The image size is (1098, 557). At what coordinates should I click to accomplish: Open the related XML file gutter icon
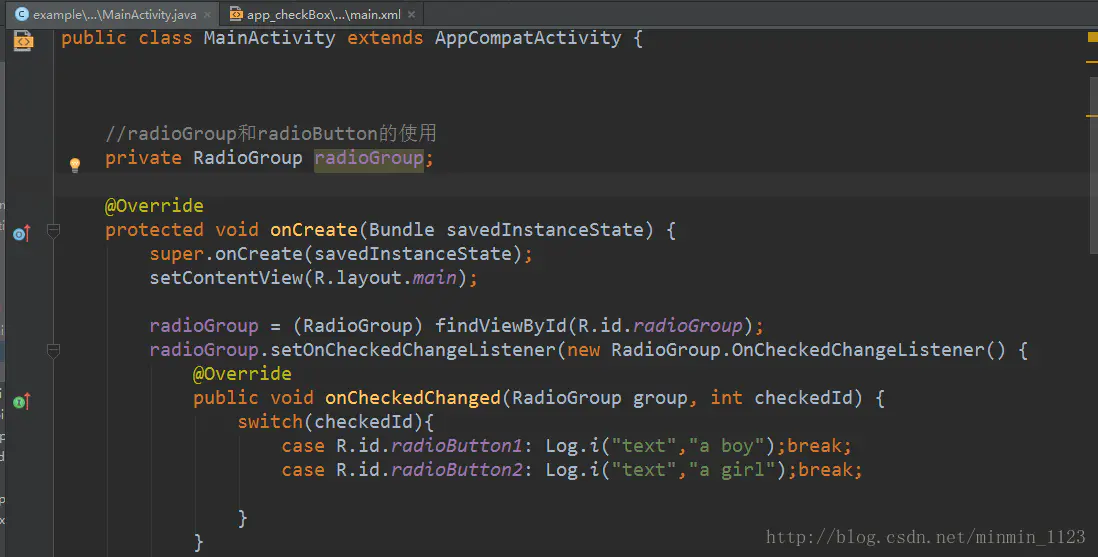click(x=23, y=41)
